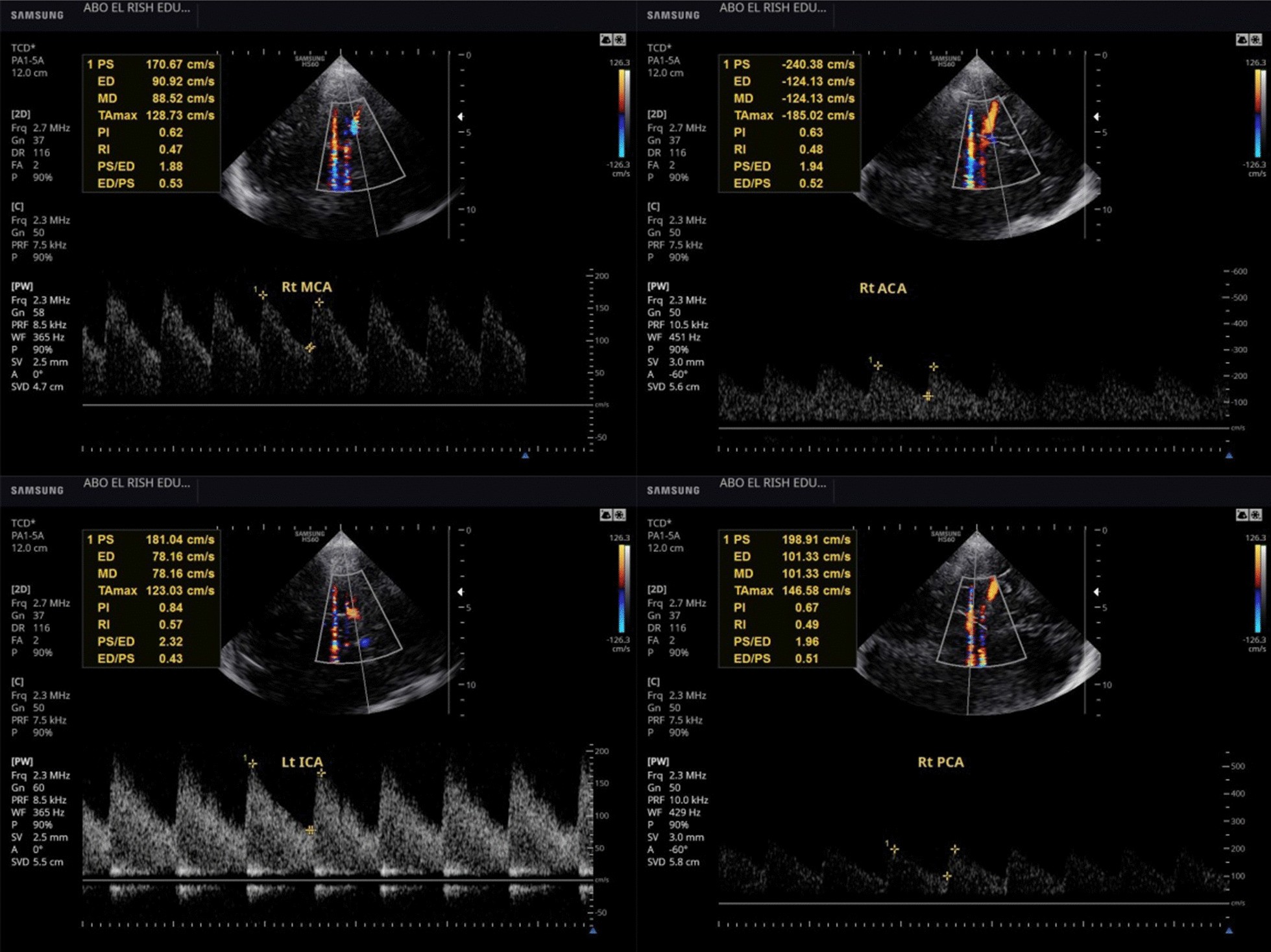Screen dimensions: 1271x952
Task: Click the blue triangle marker under Rt MCA timeline
Action: click(x=526, y=456)
